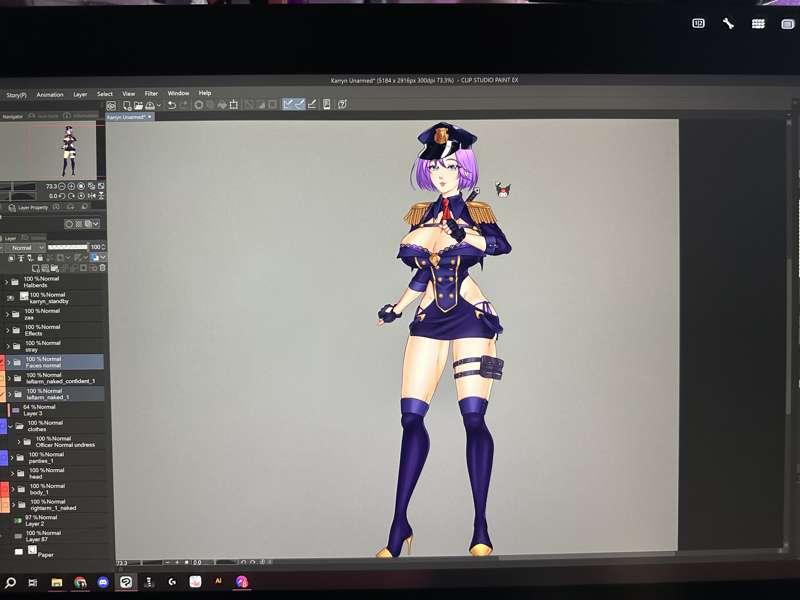
Task: Select Layer 3 at 64% opacity
Action: click(x=57, y=410)
